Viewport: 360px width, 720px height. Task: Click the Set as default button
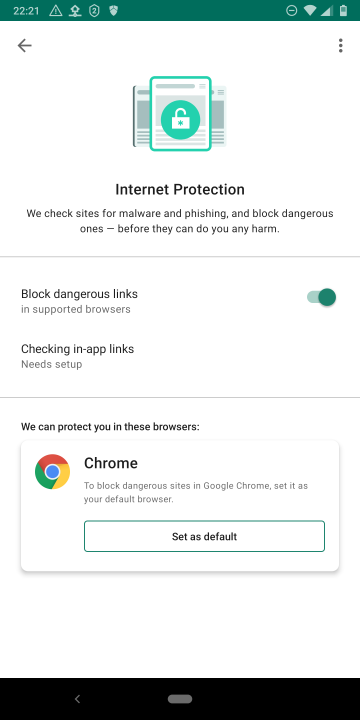click(x=204, y=536)
